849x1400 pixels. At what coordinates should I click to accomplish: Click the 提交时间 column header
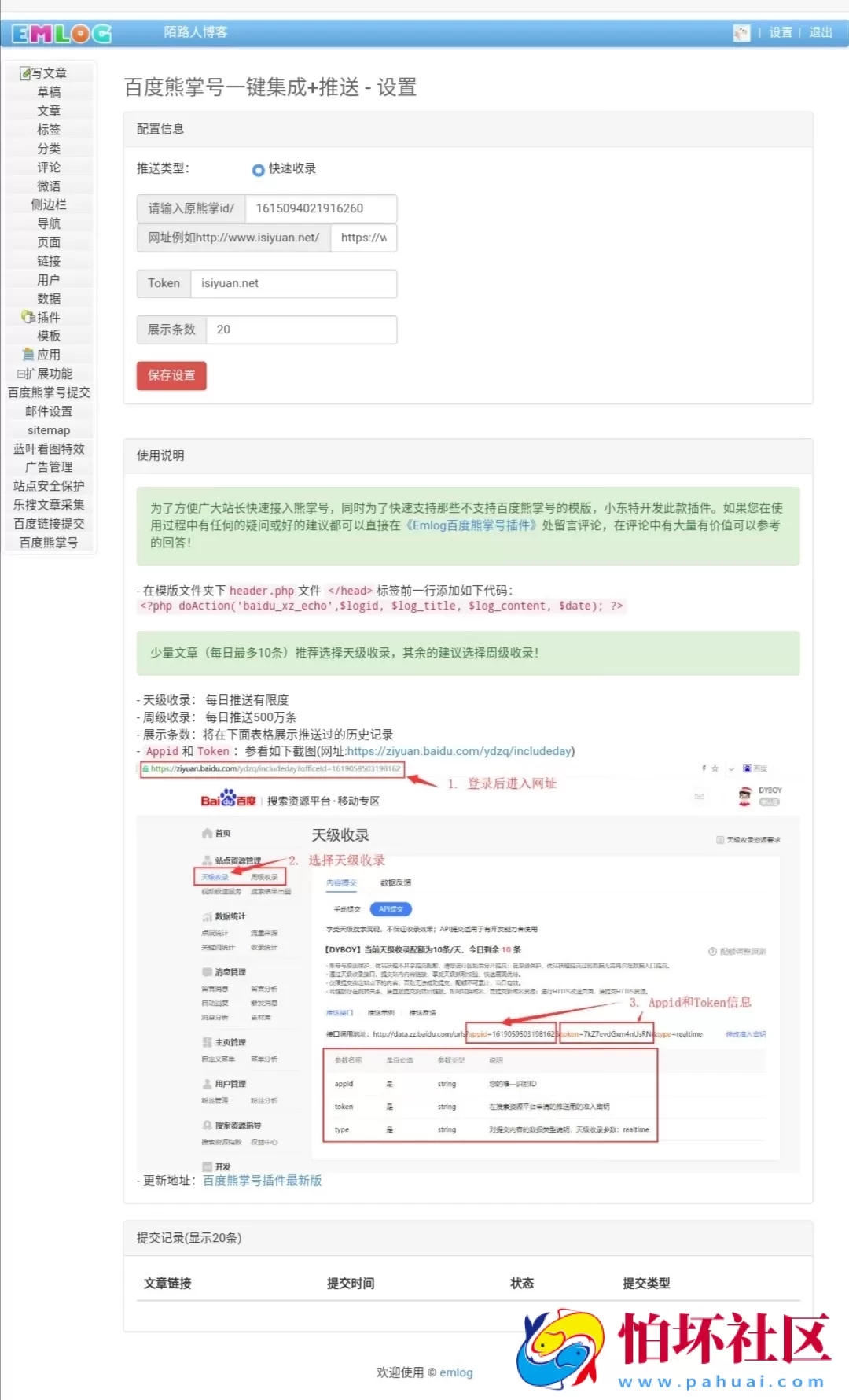coord(351,1284)
